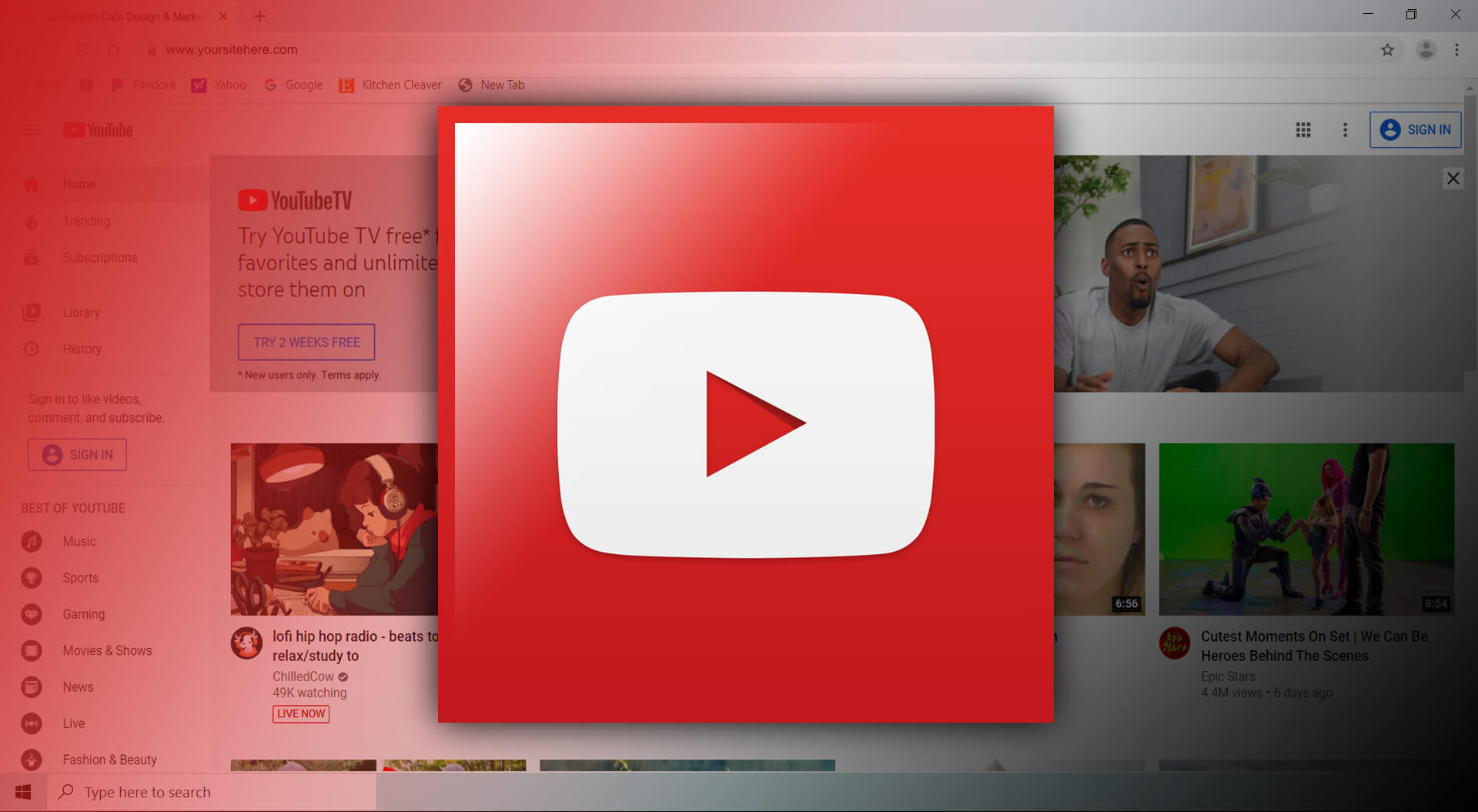This screenshot has height=812, width=1478.
Task: Open Library in the sidebar
Action: [105, 312]
